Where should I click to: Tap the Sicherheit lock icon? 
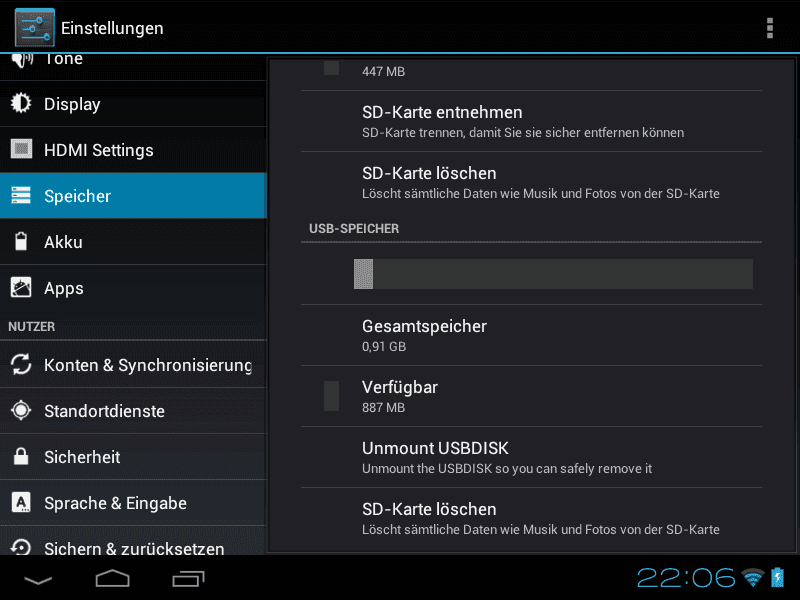click(x=21, y=456)
